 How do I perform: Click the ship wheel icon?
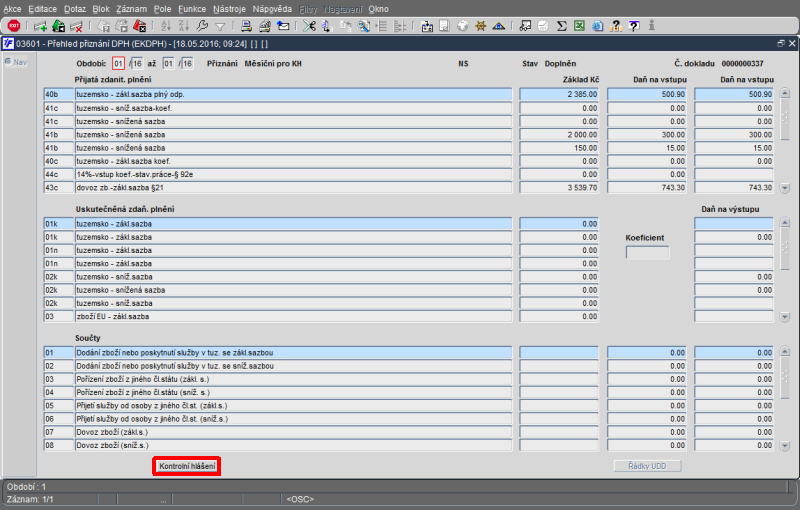click(x=480, y=26)
